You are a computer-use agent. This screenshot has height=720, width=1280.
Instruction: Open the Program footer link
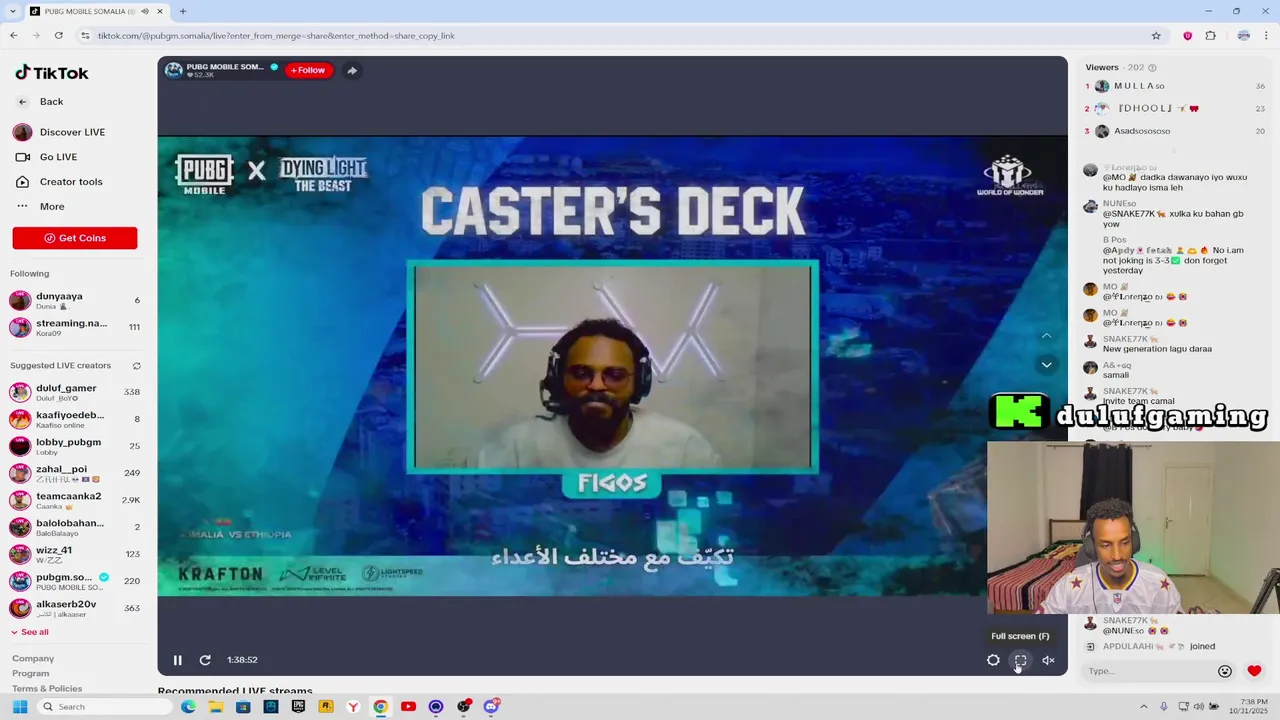(30, 673)
